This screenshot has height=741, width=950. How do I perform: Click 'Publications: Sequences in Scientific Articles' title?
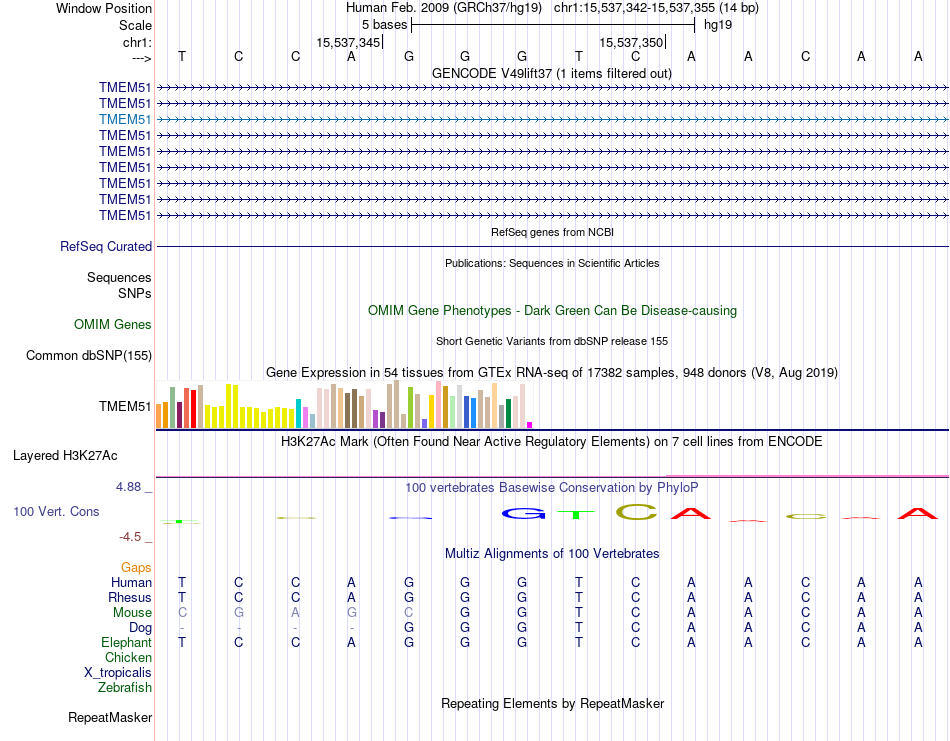(x=552, y=263)
